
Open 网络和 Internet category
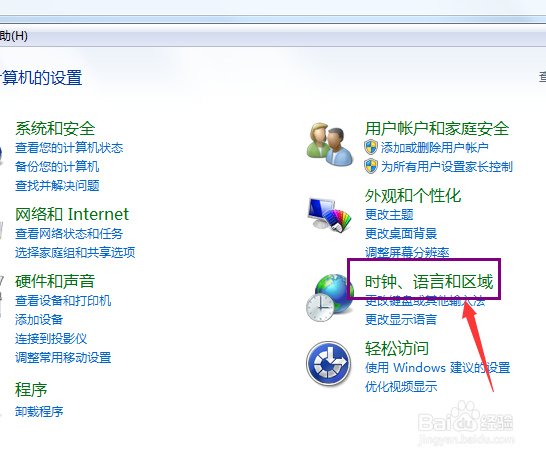(x=72, y=214)
